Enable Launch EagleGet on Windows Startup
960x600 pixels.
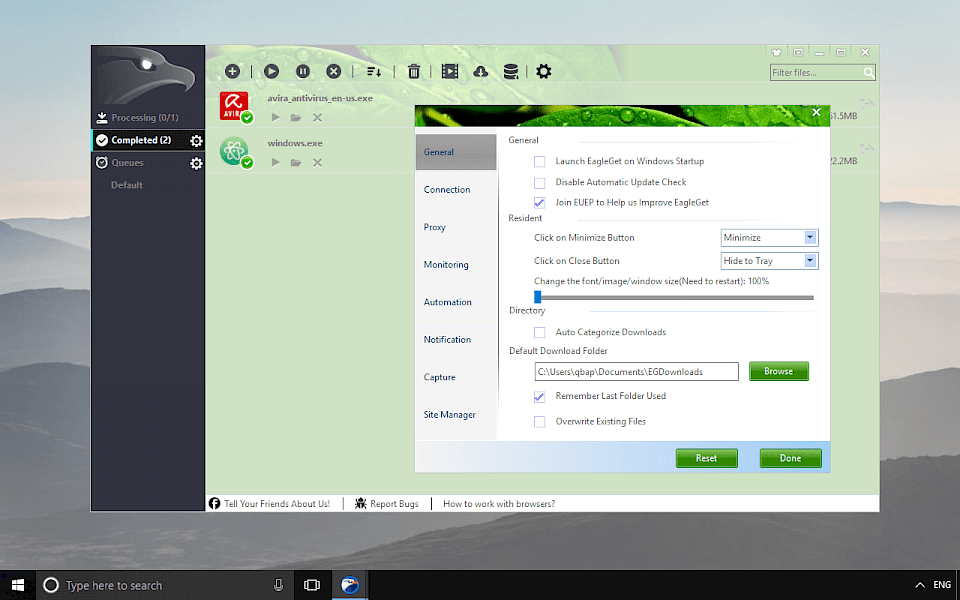[539, 162]
